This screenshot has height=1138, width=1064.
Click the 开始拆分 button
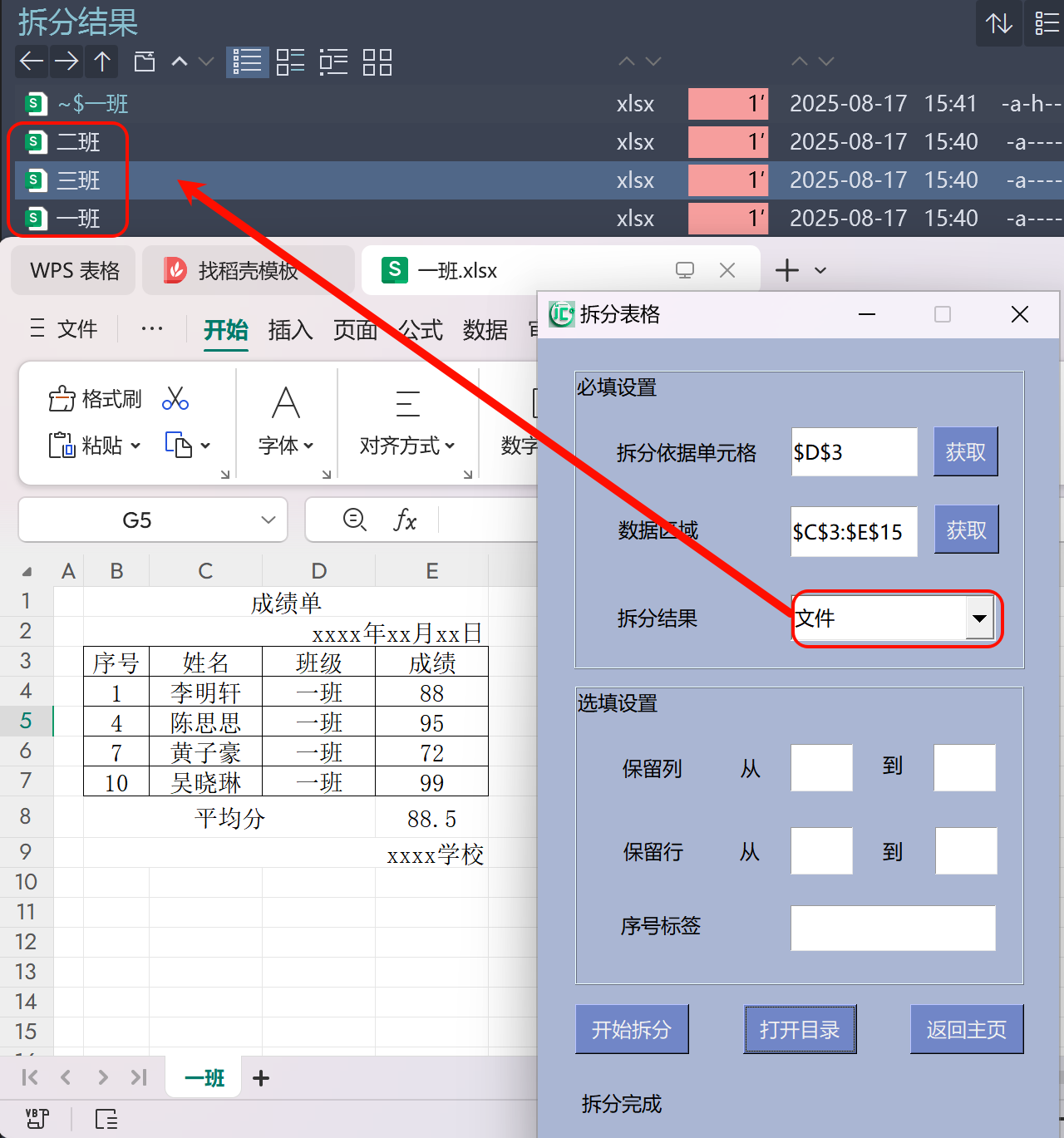pyautogui.click(x=632, y=1029)
